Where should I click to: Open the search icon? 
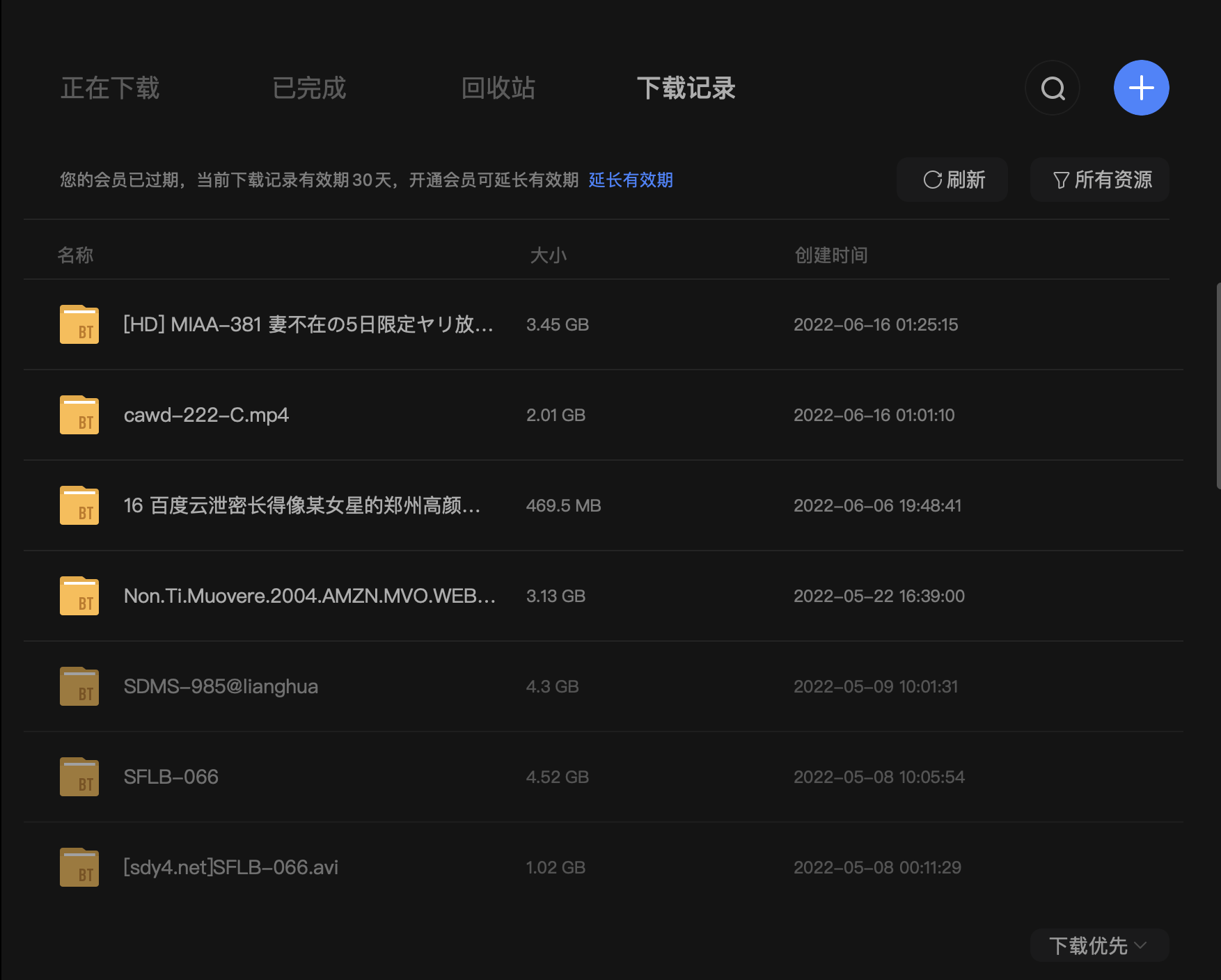coord(1052,88)
